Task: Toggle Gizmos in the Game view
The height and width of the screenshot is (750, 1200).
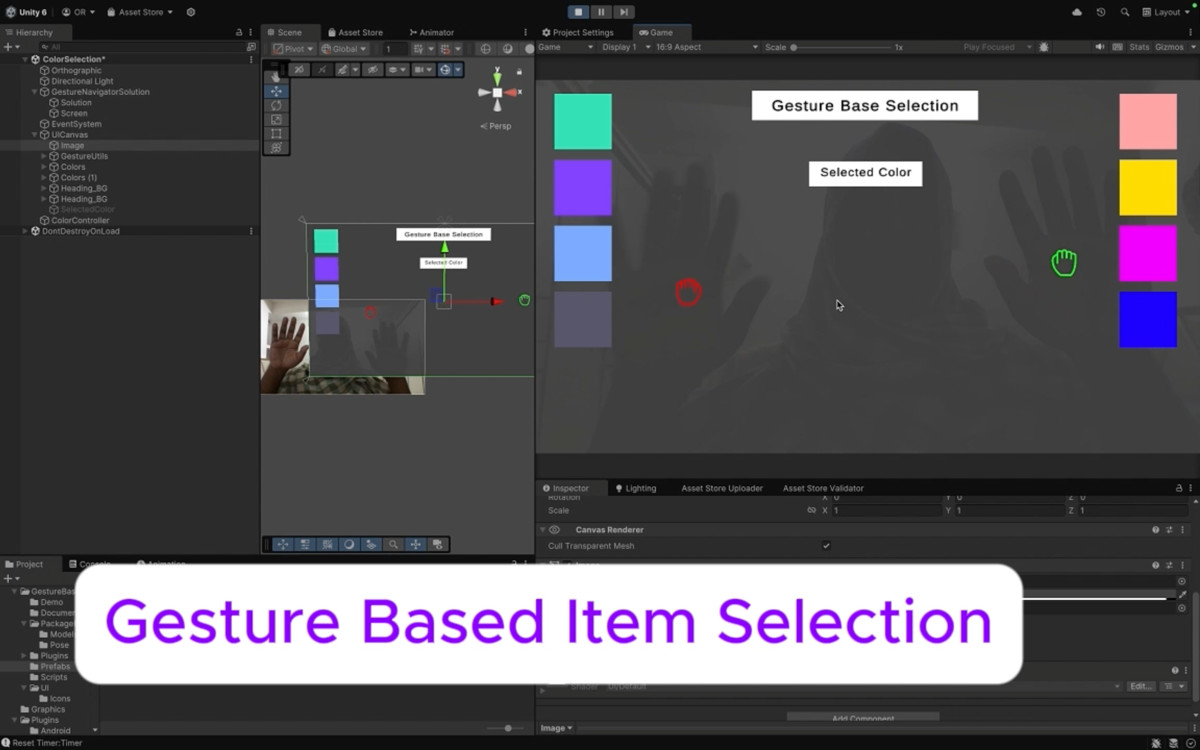Action: click(x=1169, y=47)
